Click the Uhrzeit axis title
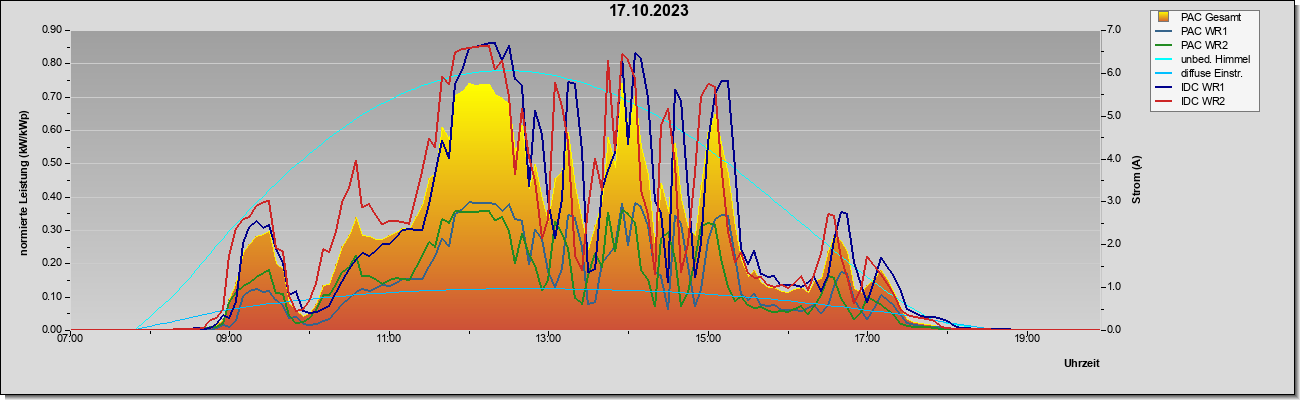The image size is (1300, 400). pos(1081,363)
